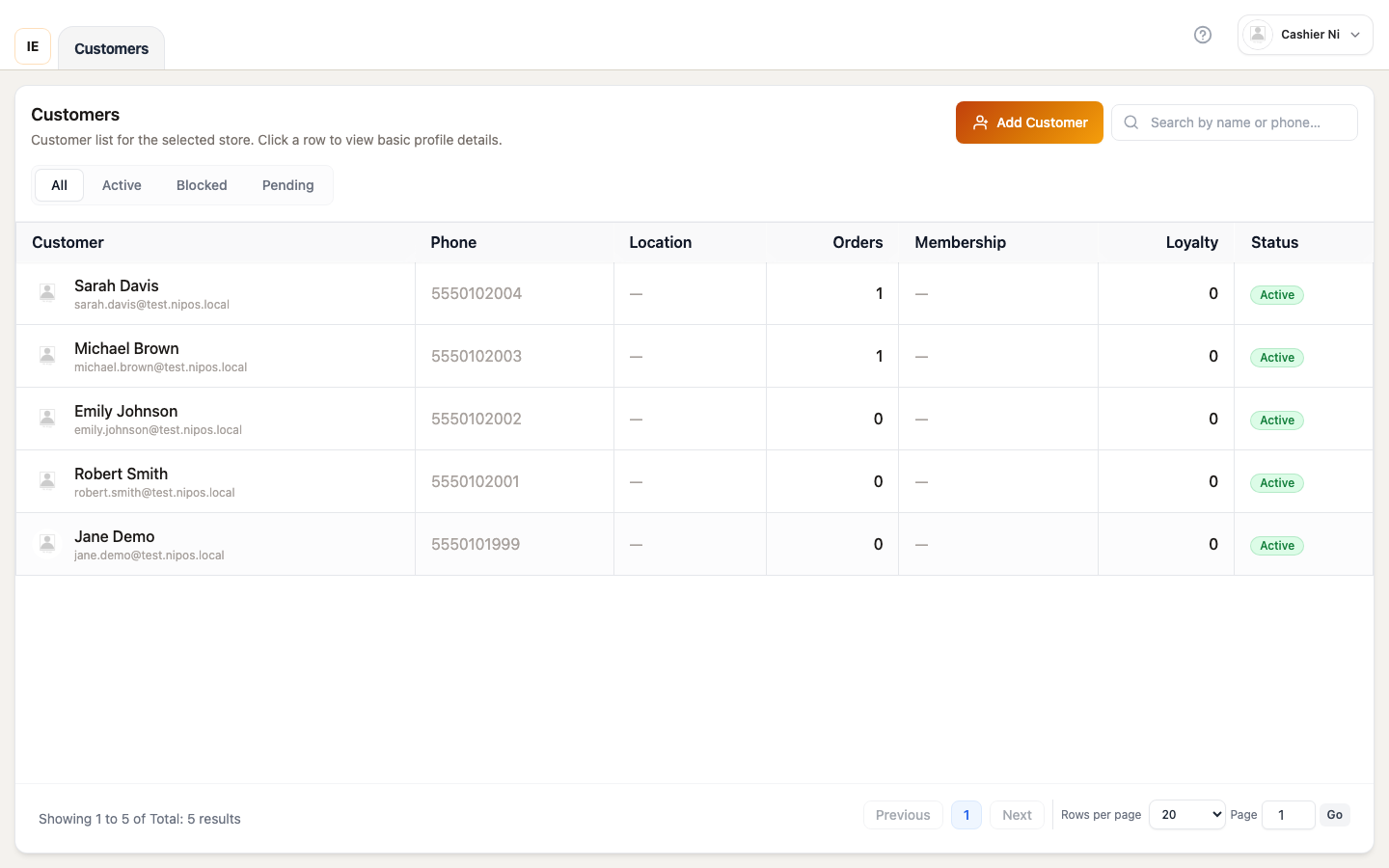Click the Active status badge for Emily Johnson

(1277, 420)
